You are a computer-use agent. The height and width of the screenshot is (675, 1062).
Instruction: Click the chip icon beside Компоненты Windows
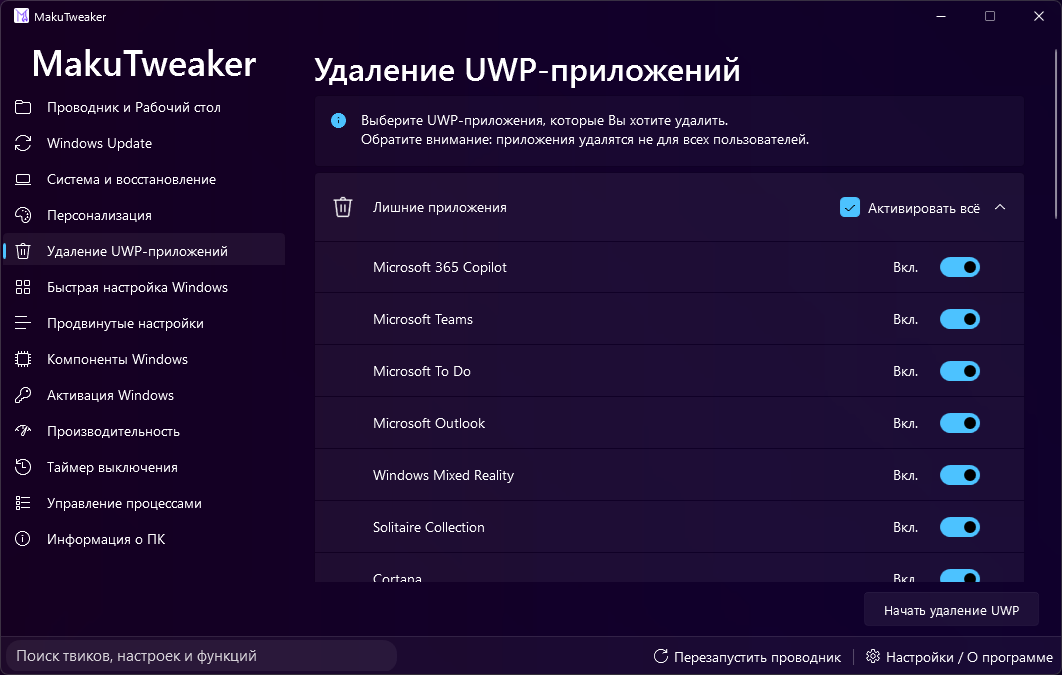[x=23, y=359]
